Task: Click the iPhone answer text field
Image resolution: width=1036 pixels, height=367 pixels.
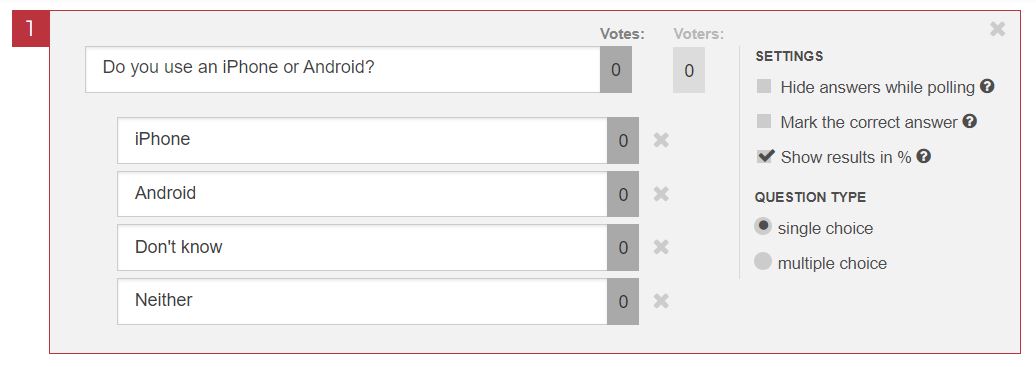Action: [362, 140]
